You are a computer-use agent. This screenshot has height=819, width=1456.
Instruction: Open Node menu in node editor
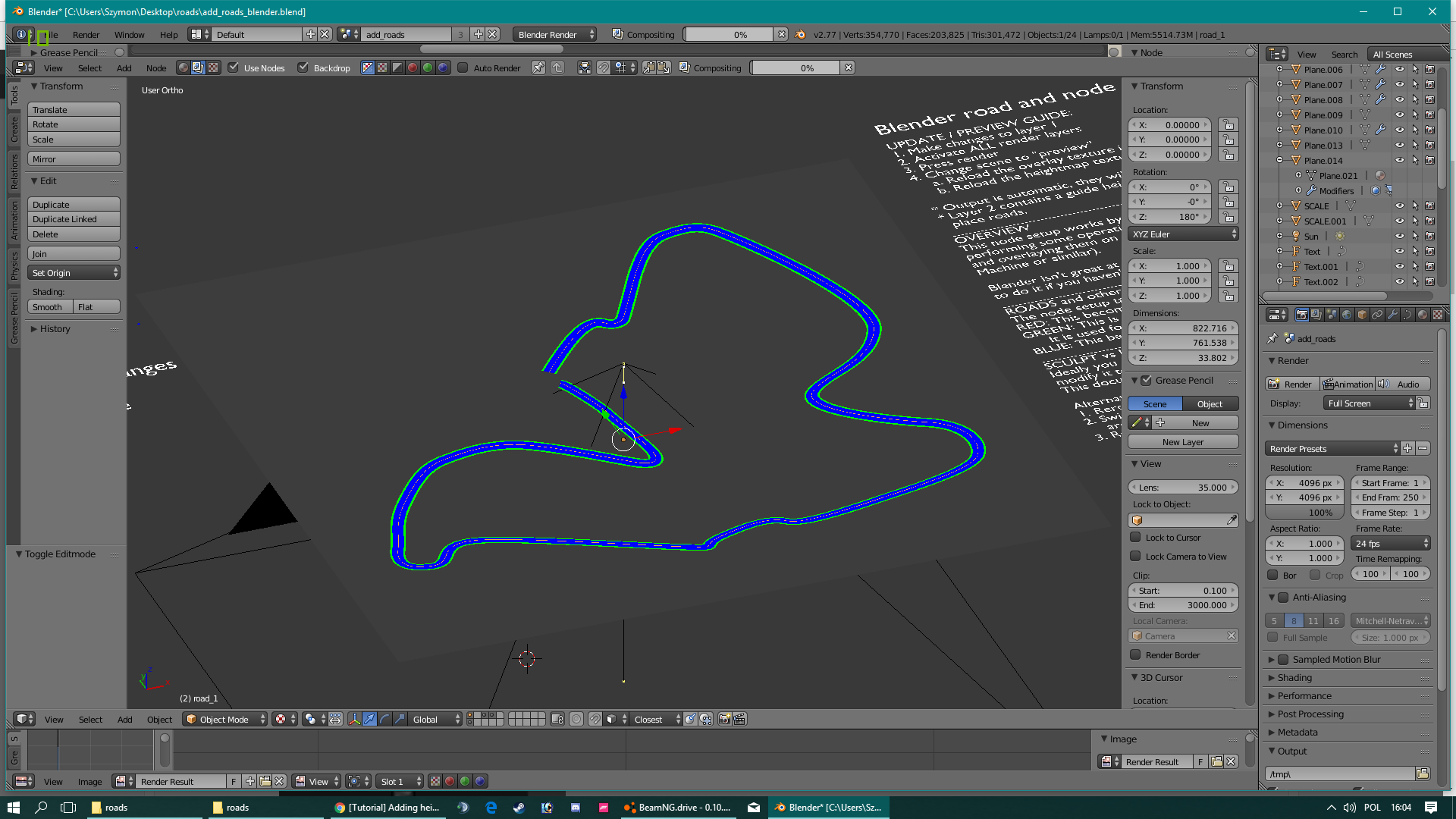(155, 67)
